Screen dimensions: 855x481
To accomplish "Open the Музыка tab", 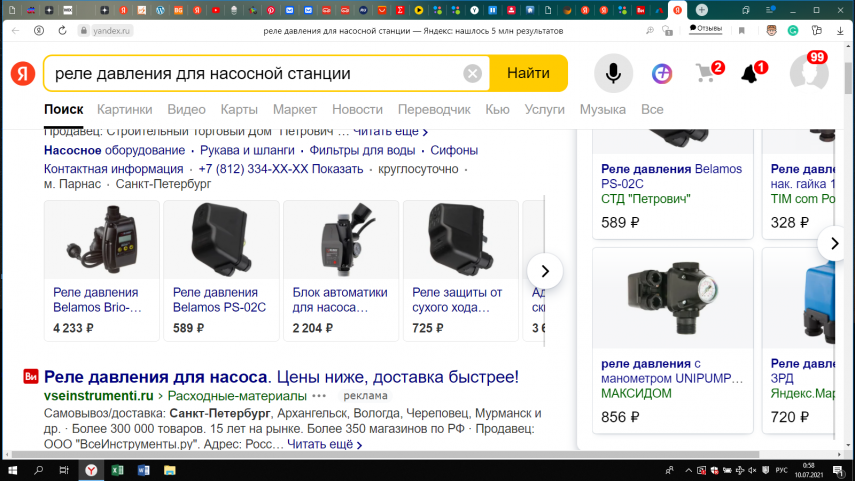I will click(603, 109).
